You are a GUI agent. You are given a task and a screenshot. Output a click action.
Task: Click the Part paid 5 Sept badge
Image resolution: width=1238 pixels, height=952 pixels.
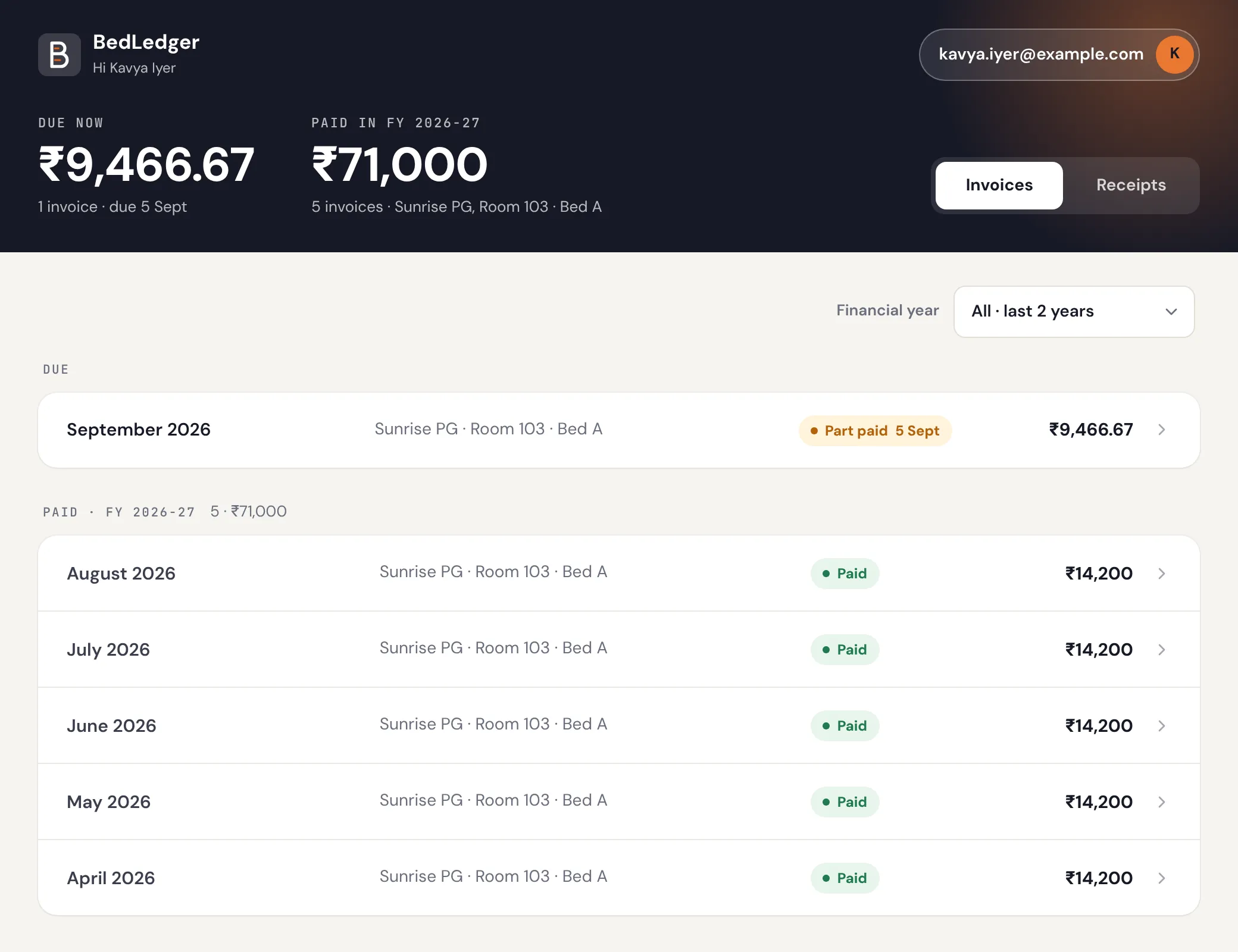(875, 431)
